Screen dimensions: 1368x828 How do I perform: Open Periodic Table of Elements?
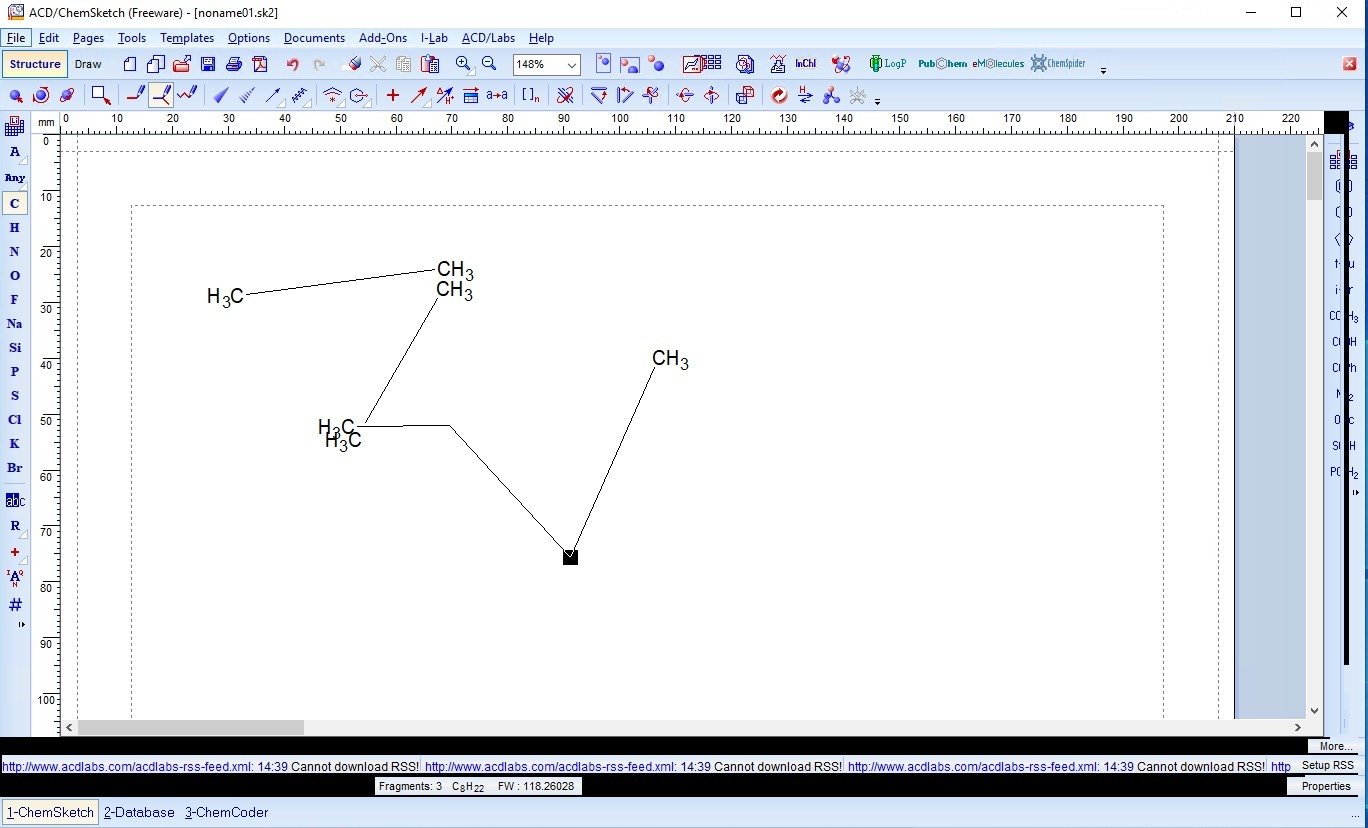[15, 126]
